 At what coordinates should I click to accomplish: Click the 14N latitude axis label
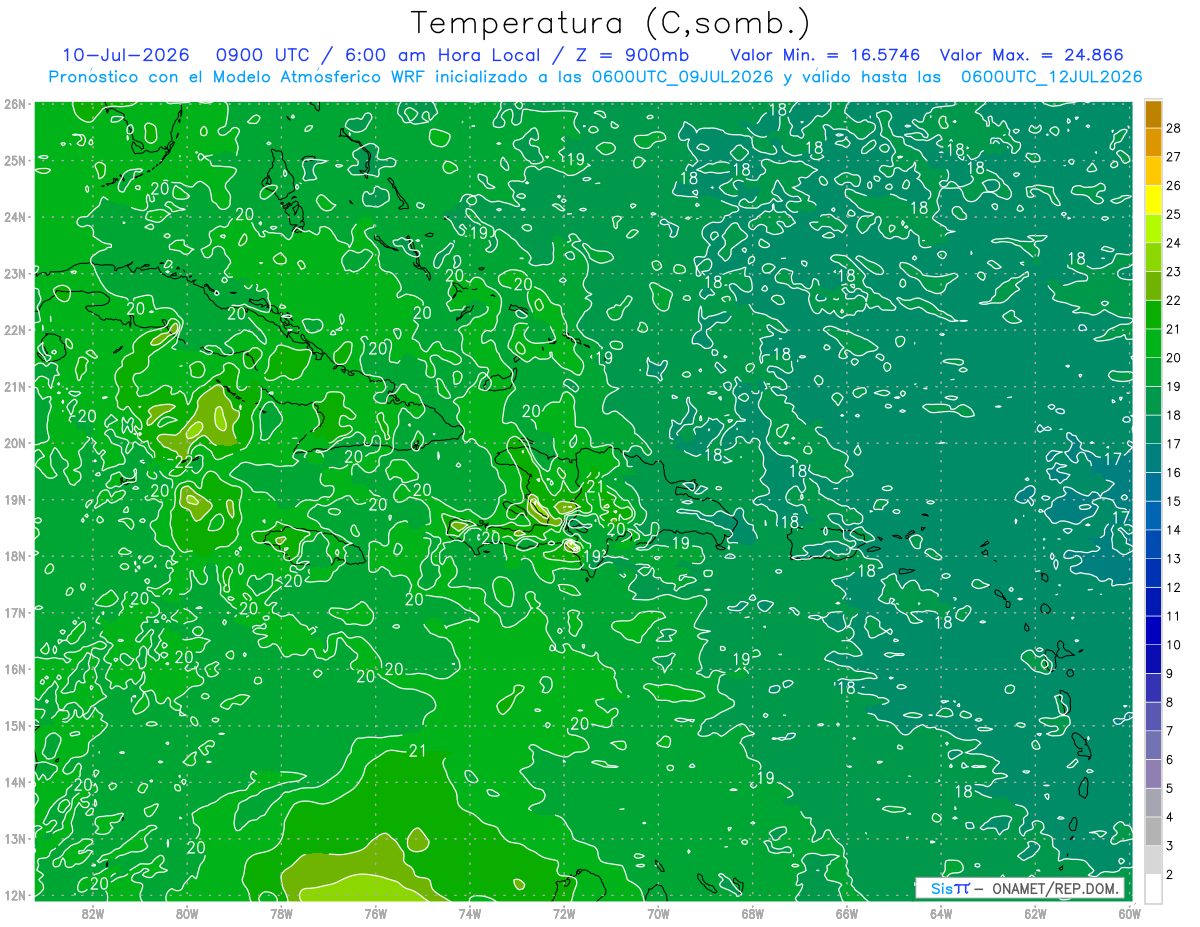[x=14, y=782]
